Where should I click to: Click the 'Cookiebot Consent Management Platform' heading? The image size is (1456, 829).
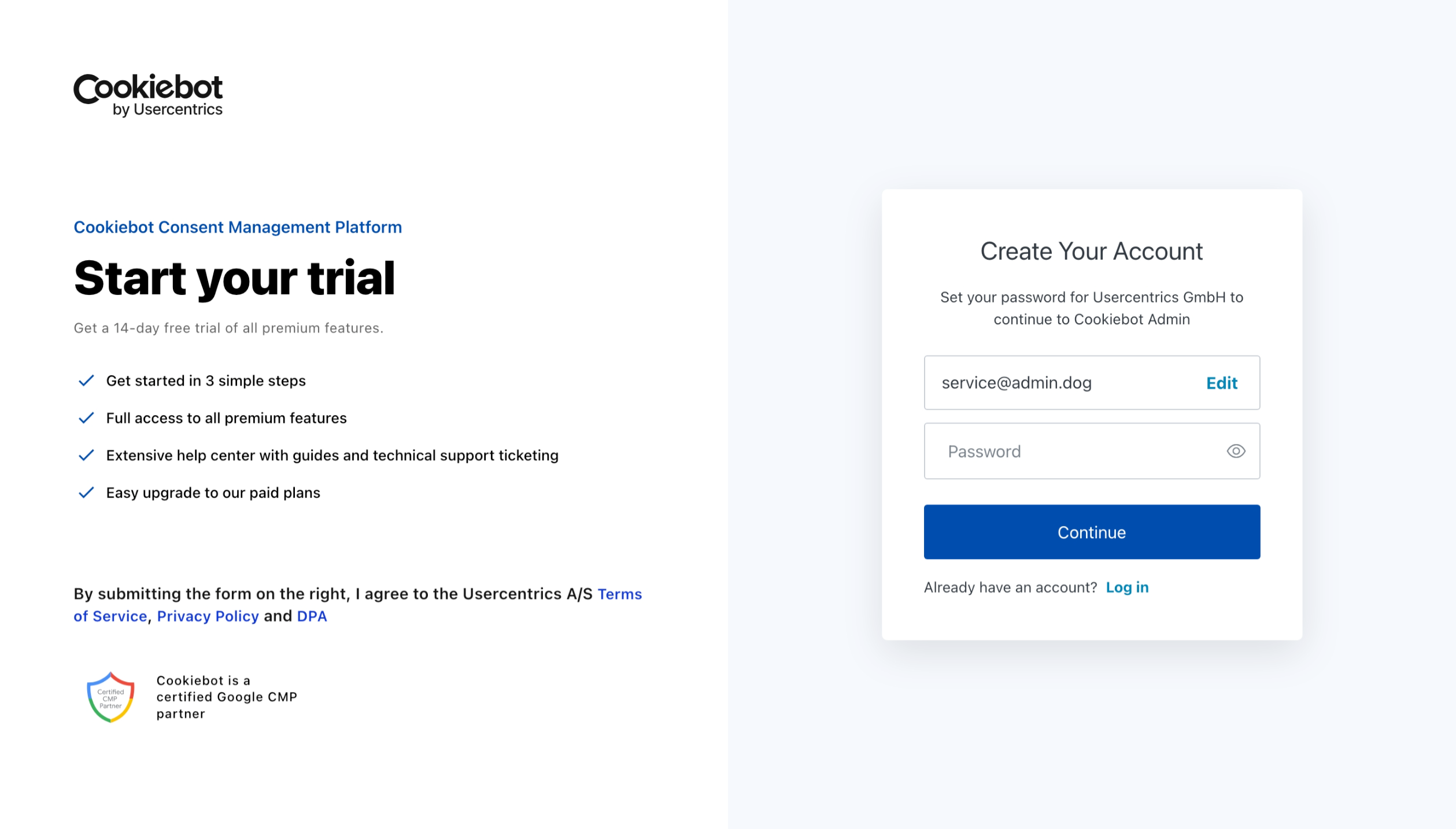pyautogui.click(x=238, y=227)
